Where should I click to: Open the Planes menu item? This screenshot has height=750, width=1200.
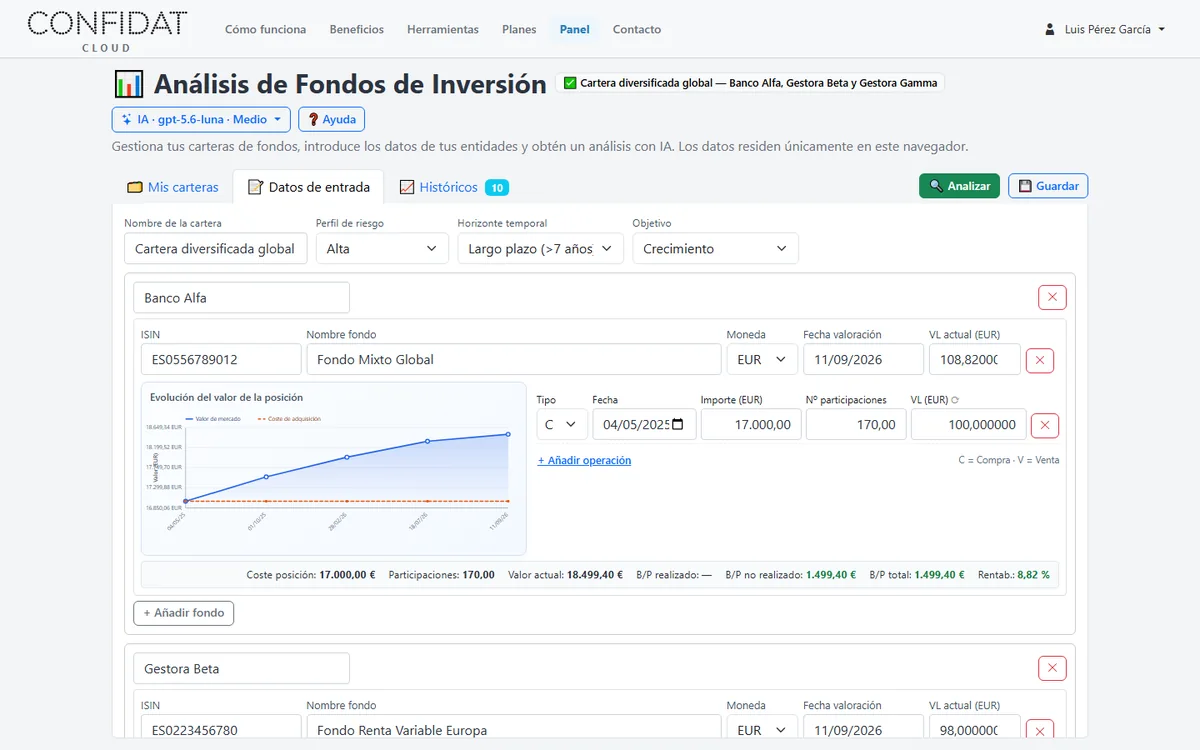[519, 30]
